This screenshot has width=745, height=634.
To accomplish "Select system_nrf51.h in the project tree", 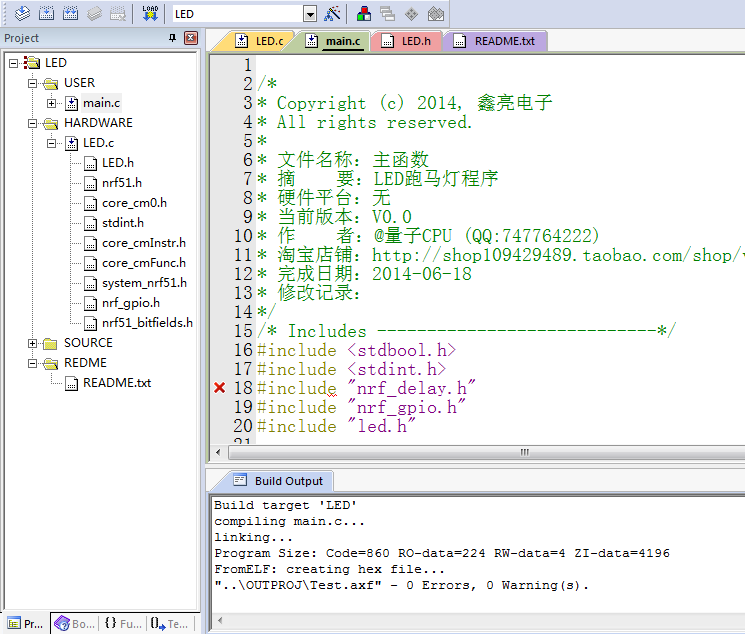I will coord(144,283).
